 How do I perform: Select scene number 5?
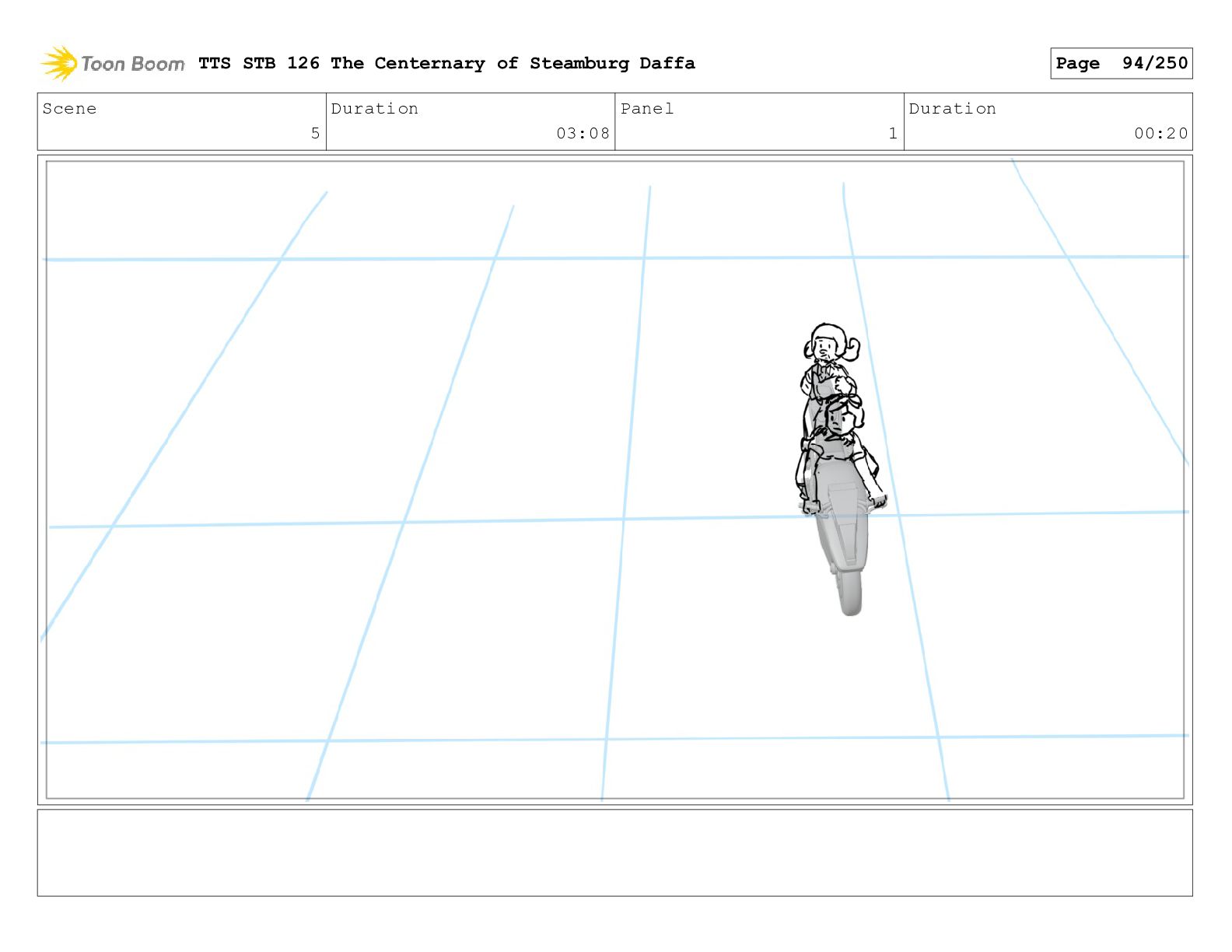(x=315, y=133)
